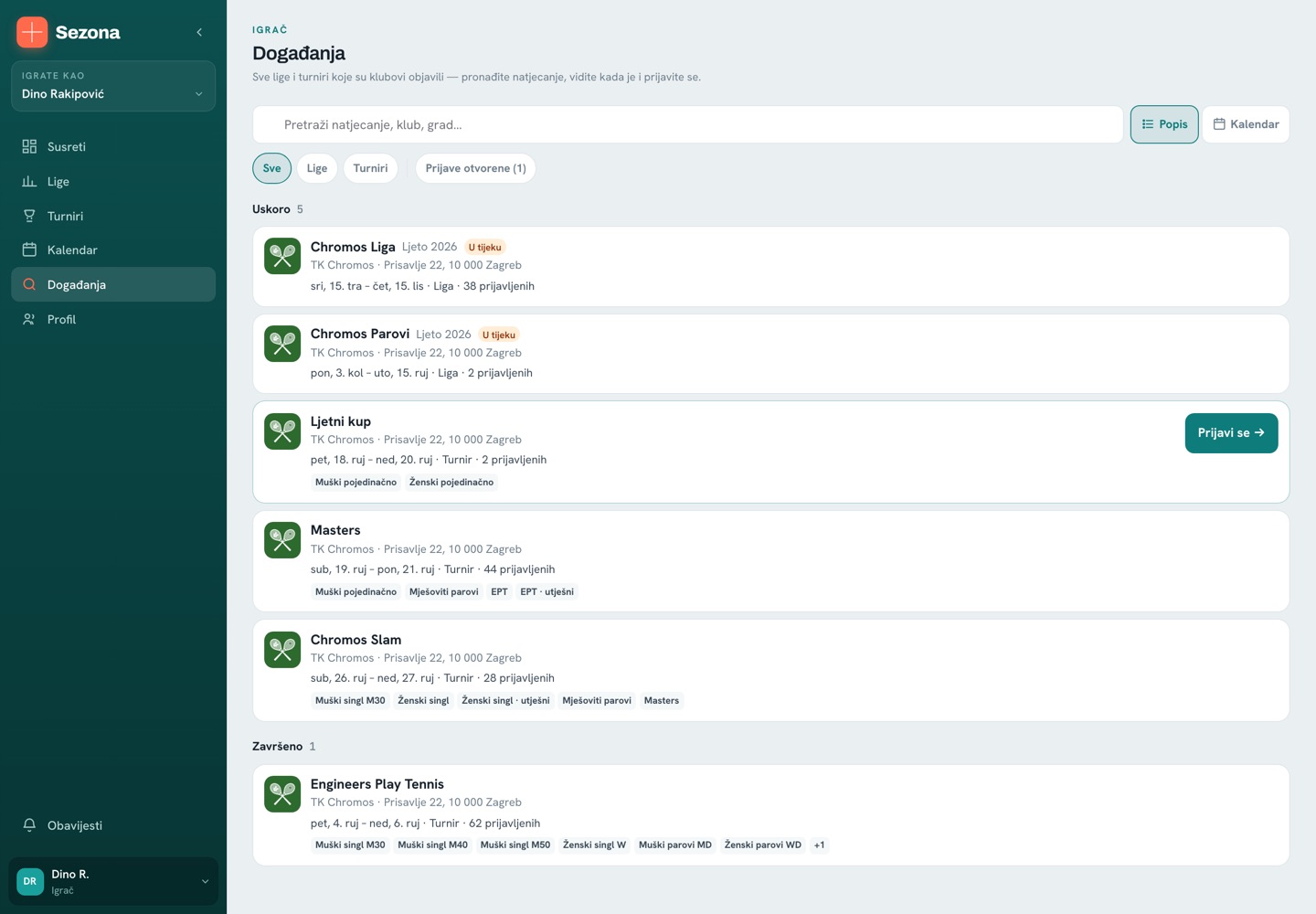Open Obavijesti notifications in sidebar
Screen dimensions: 1316x914
point(113,825)
